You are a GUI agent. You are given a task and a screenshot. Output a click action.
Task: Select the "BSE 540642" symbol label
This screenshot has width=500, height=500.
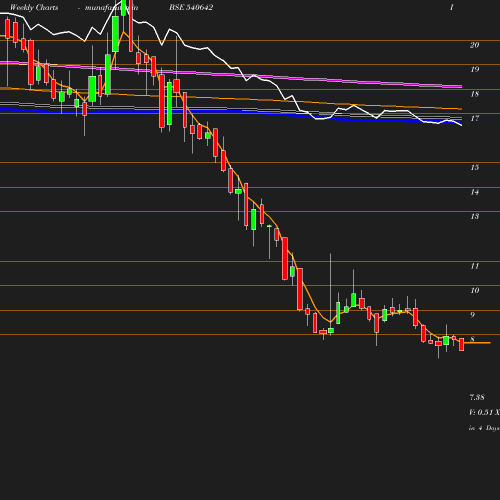tap(191, 7)
